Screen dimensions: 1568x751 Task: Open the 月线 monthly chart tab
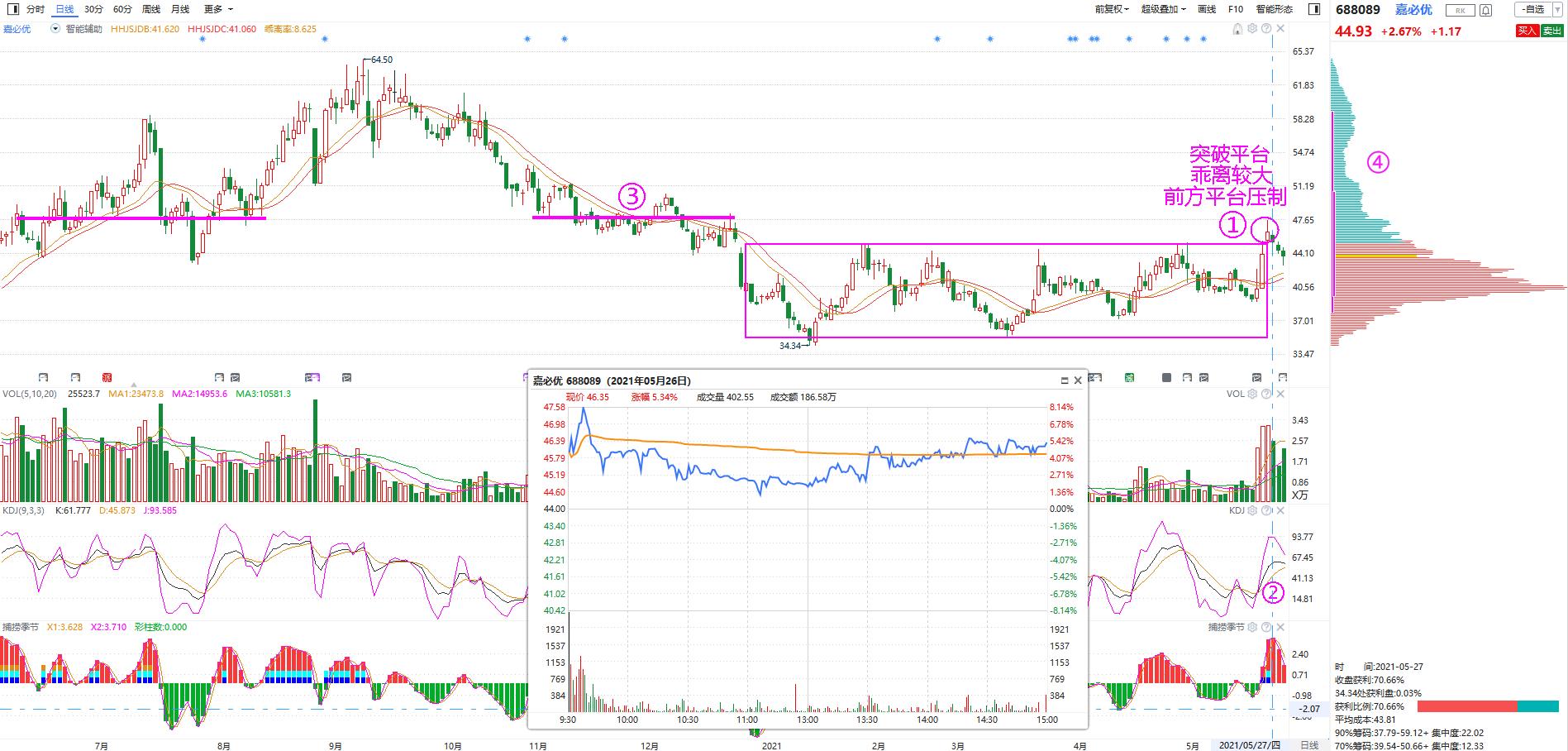pos(180,9)
